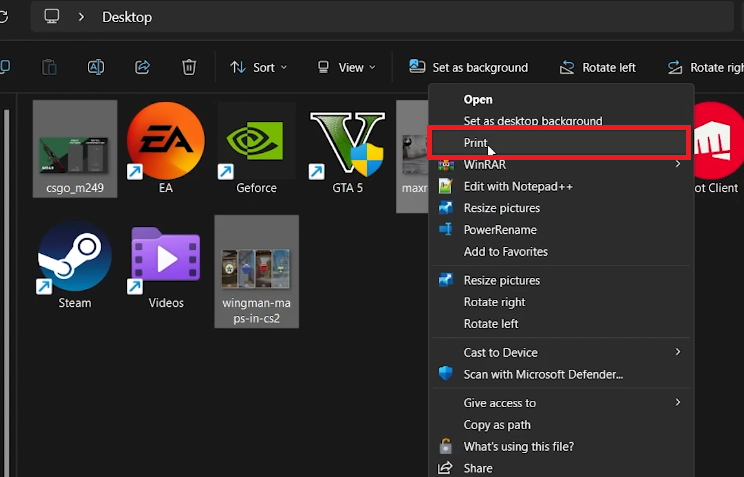Viewport: 744px width, 477px height.
Task: Open the Sort dropdown
Action: click(x=259, y=67)
